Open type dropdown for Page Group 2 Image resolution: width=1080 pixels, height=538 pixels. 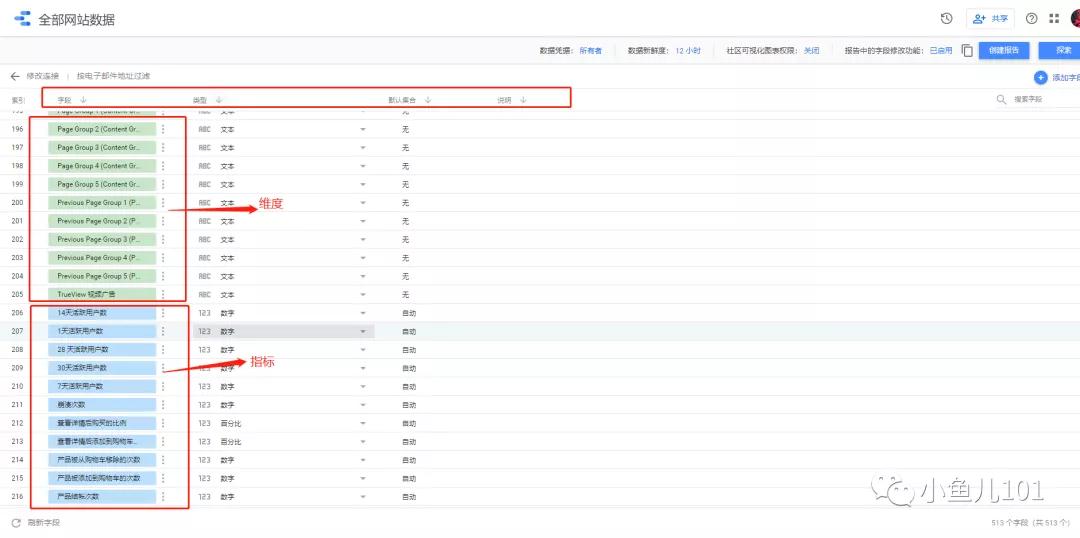click(x=363, y=130)
